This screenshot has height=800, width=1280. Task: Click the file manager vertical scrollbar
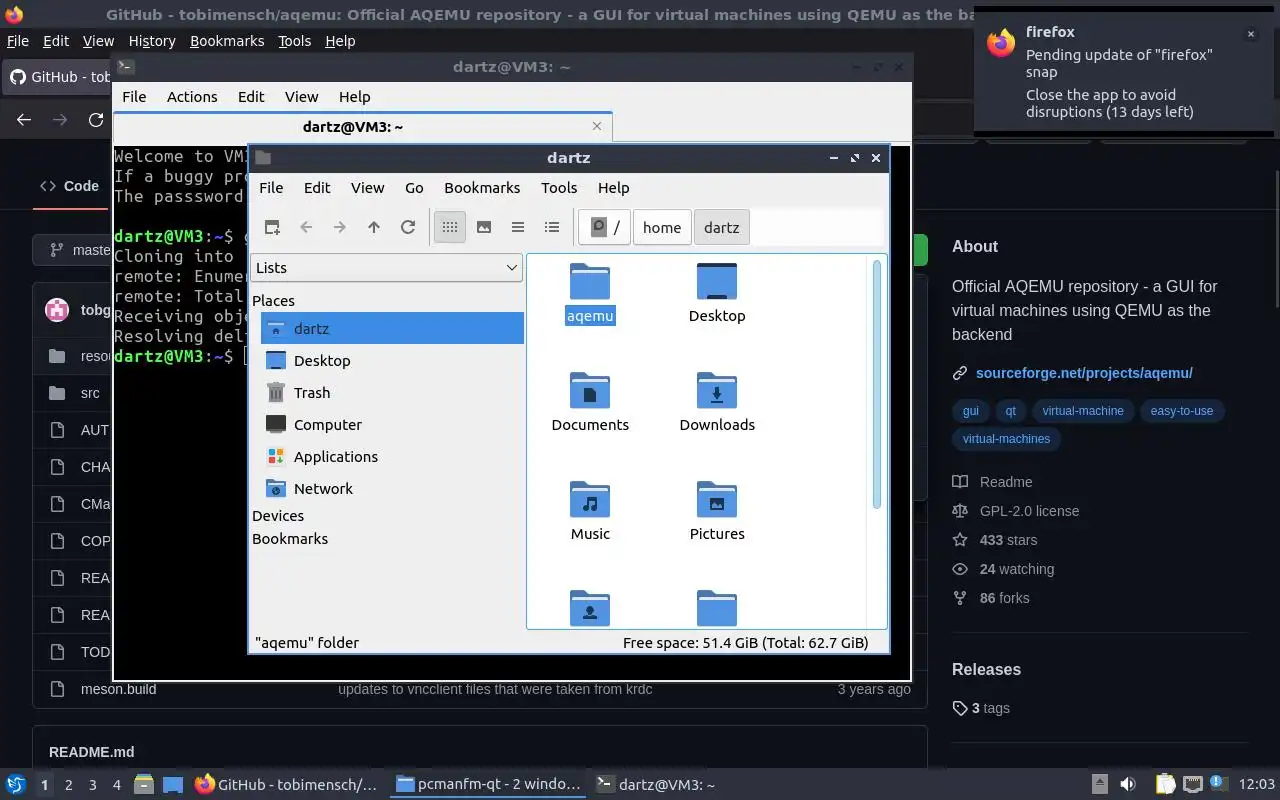point(878,384)
